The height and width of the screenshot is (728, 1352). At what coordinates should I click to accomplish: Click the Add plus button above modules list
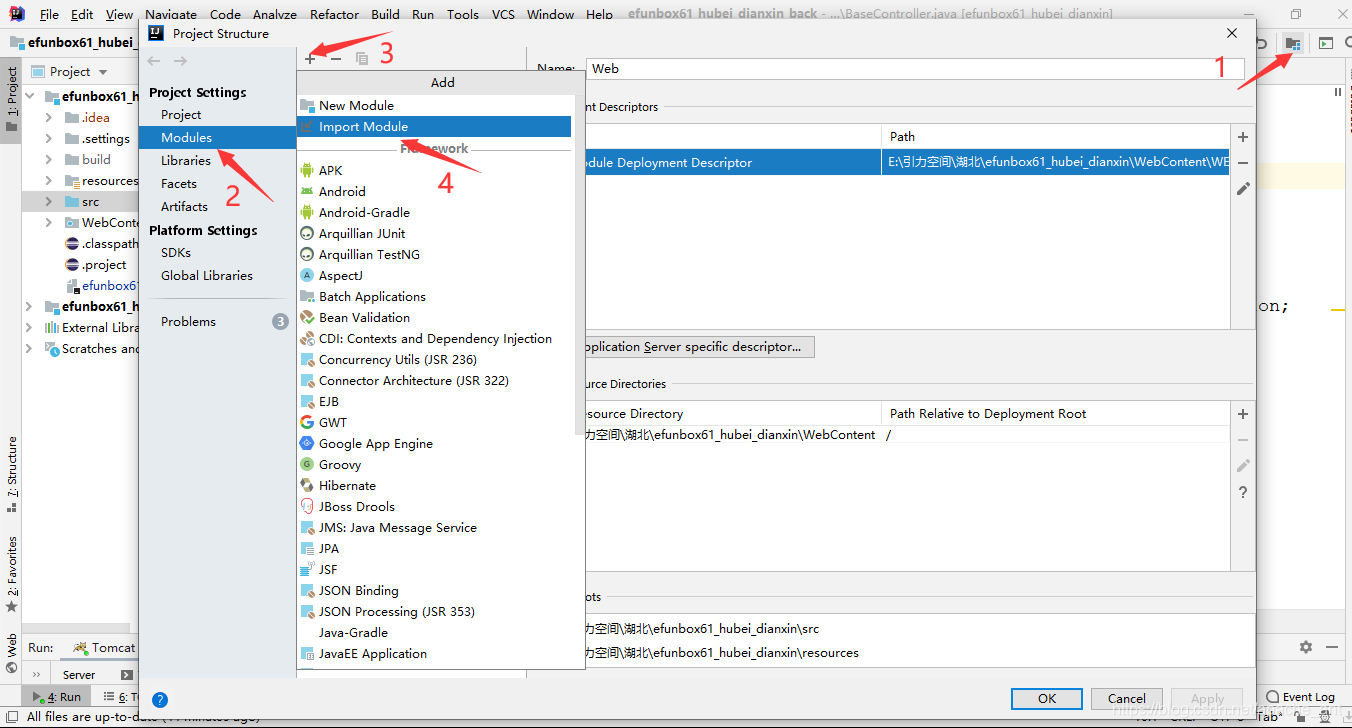[310, 59]
